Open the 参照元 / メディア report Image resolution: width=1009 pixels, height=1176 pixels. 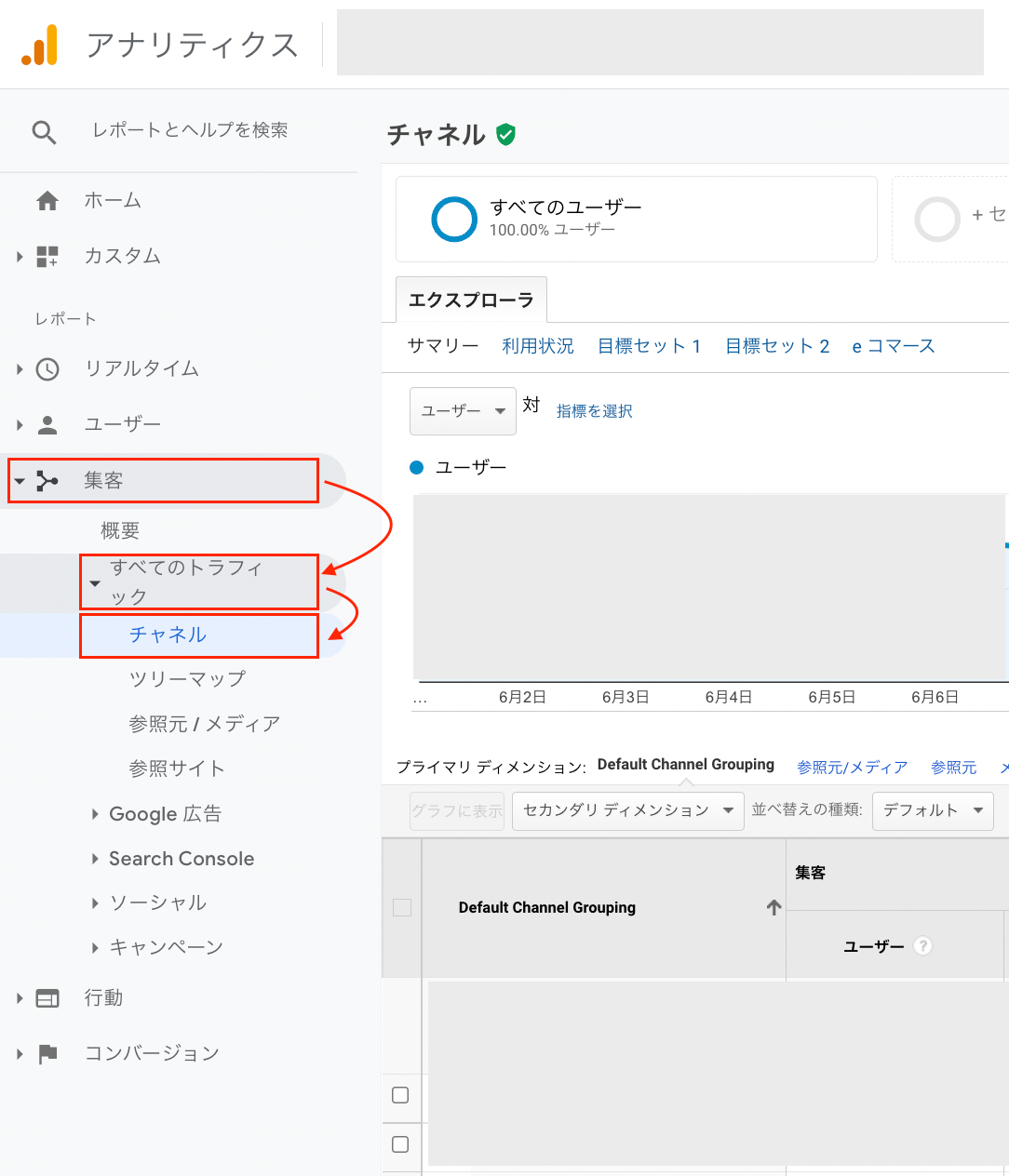pyautogui.click(x=205, y=724)
